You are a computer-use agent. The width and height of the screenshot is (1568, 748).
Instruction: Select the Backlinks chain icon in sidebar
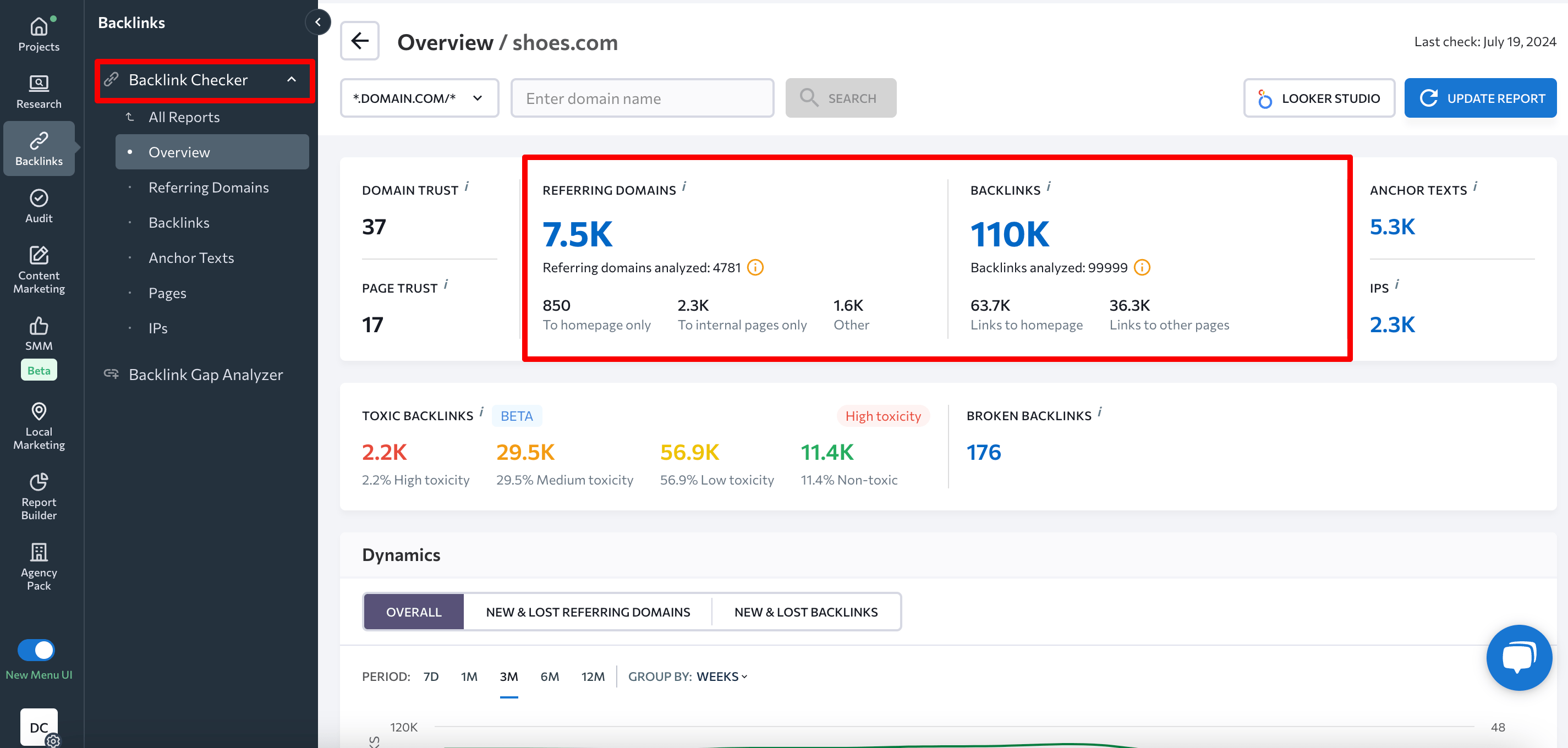point(39,141)
